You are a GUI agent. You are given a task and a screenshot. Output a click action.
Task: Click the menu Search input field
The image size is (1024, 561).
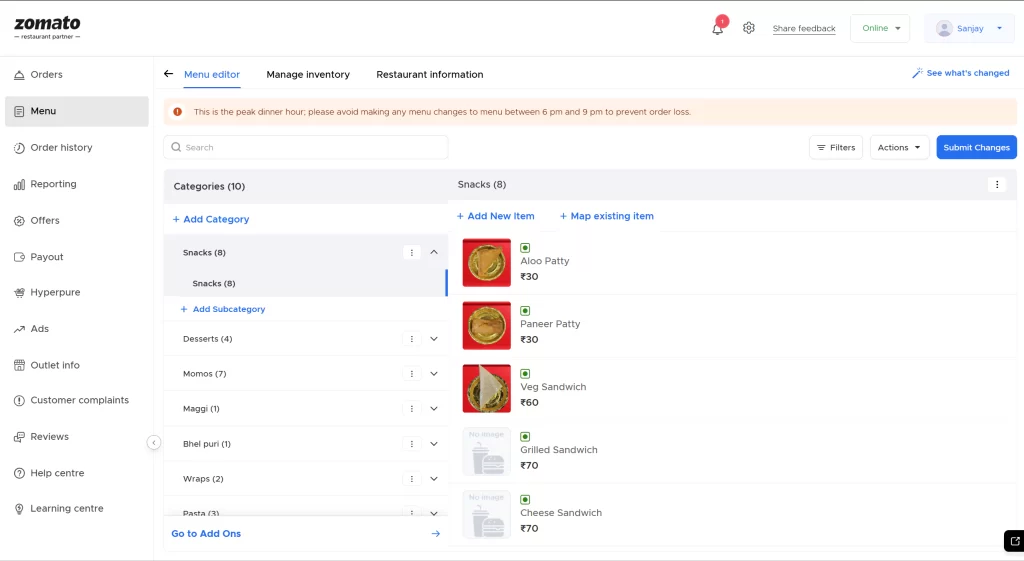point(306,148)
